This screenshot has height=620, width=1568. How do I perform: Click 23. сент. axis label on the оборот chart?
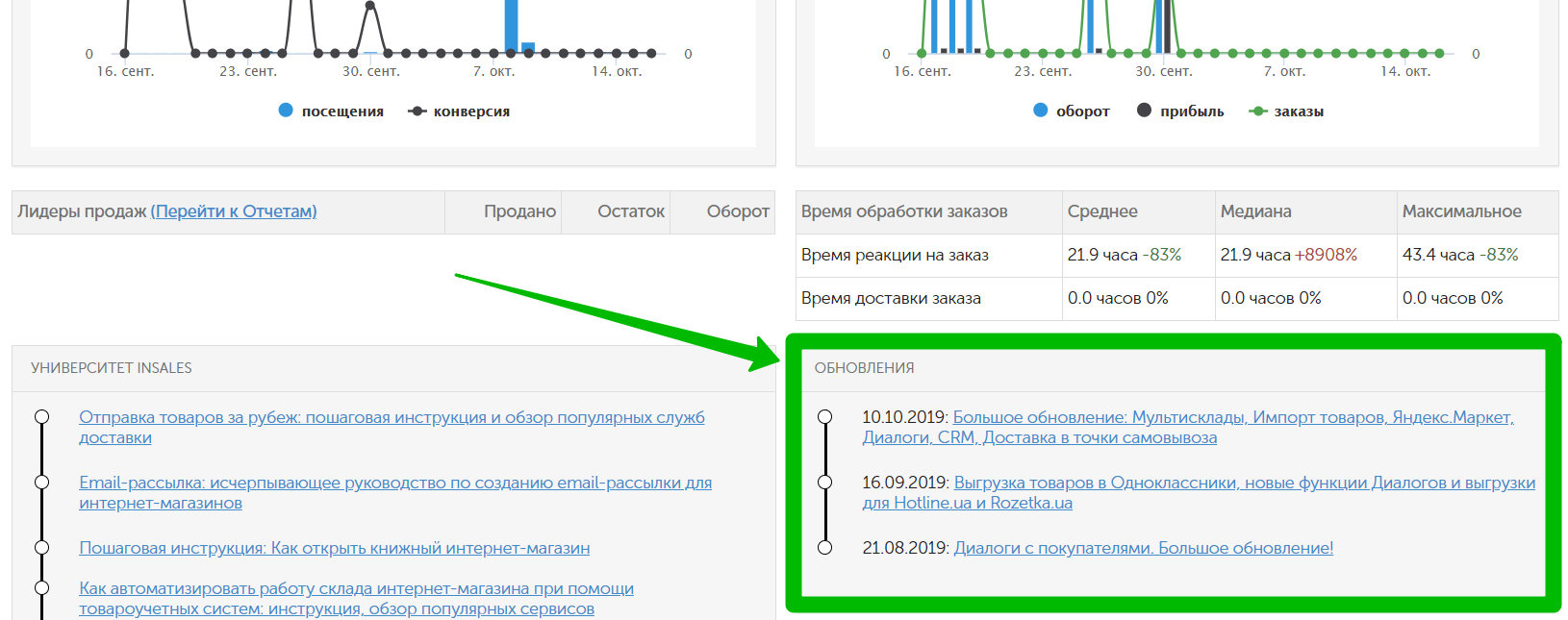[x=1043, y=72]
